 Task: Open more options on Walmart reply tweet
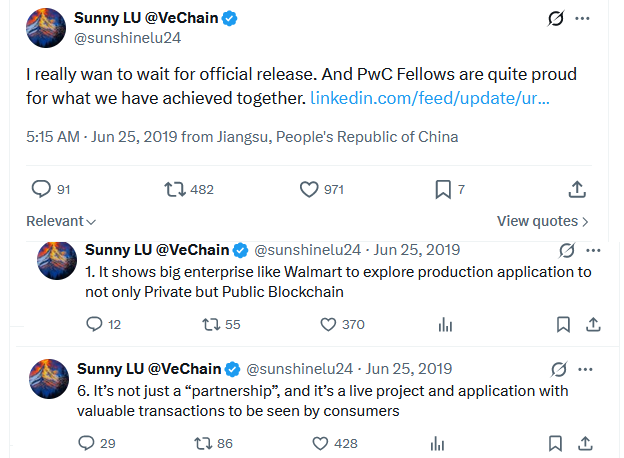click(x=593, y=250)
